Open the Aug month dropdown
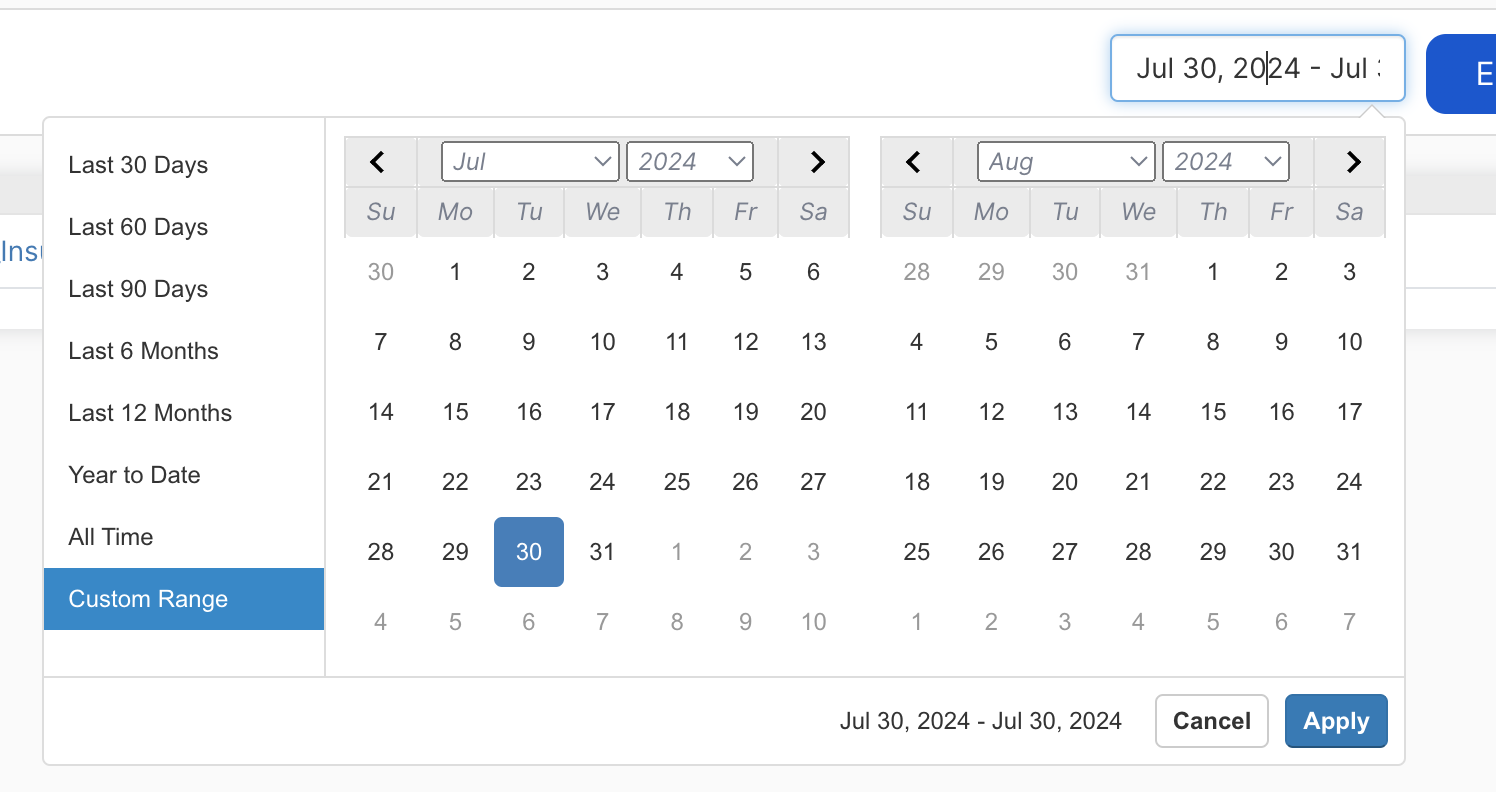The height and width of the screenshot is (792, 1496). coord(1065,161)
